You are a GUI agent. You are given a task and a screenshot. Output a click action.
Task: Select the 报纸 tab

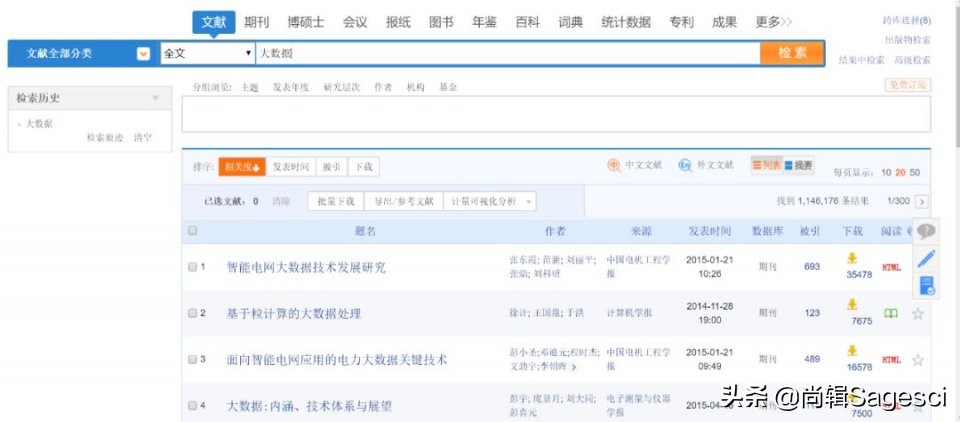click(398, 22)
